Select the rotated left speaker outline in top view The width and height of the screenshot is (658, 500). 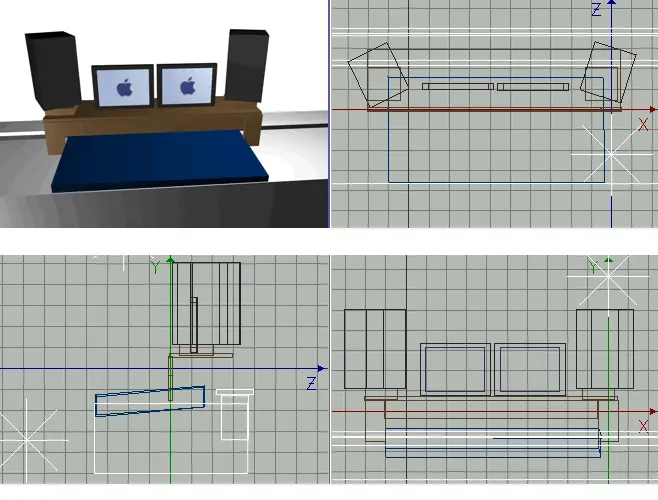(x=378, y=75)
